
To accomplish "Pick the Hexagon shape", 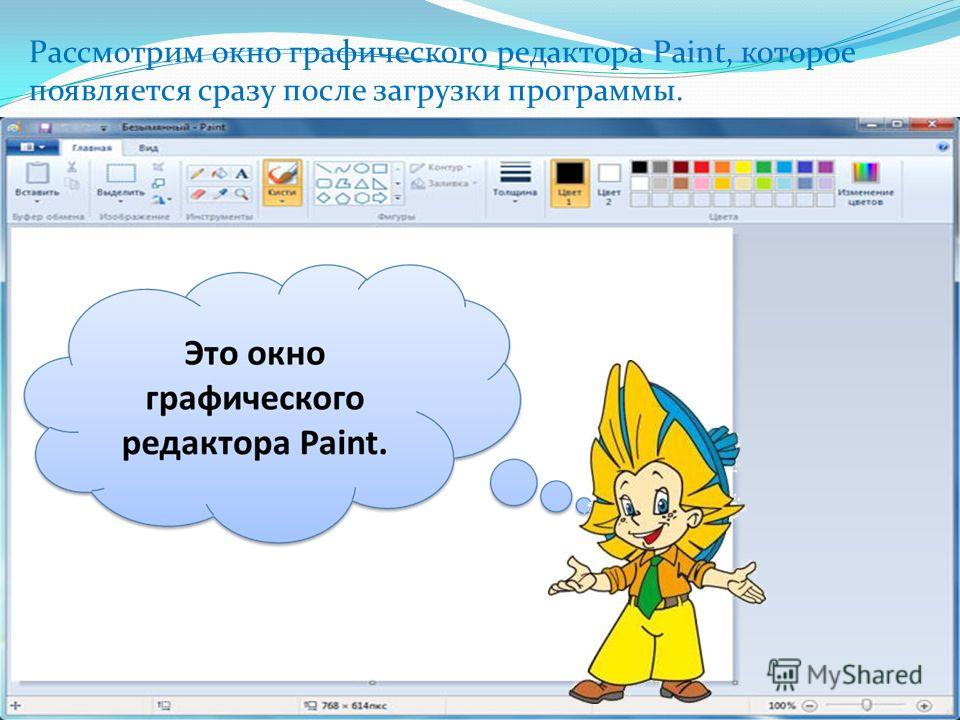I will [x=361, y=198].
